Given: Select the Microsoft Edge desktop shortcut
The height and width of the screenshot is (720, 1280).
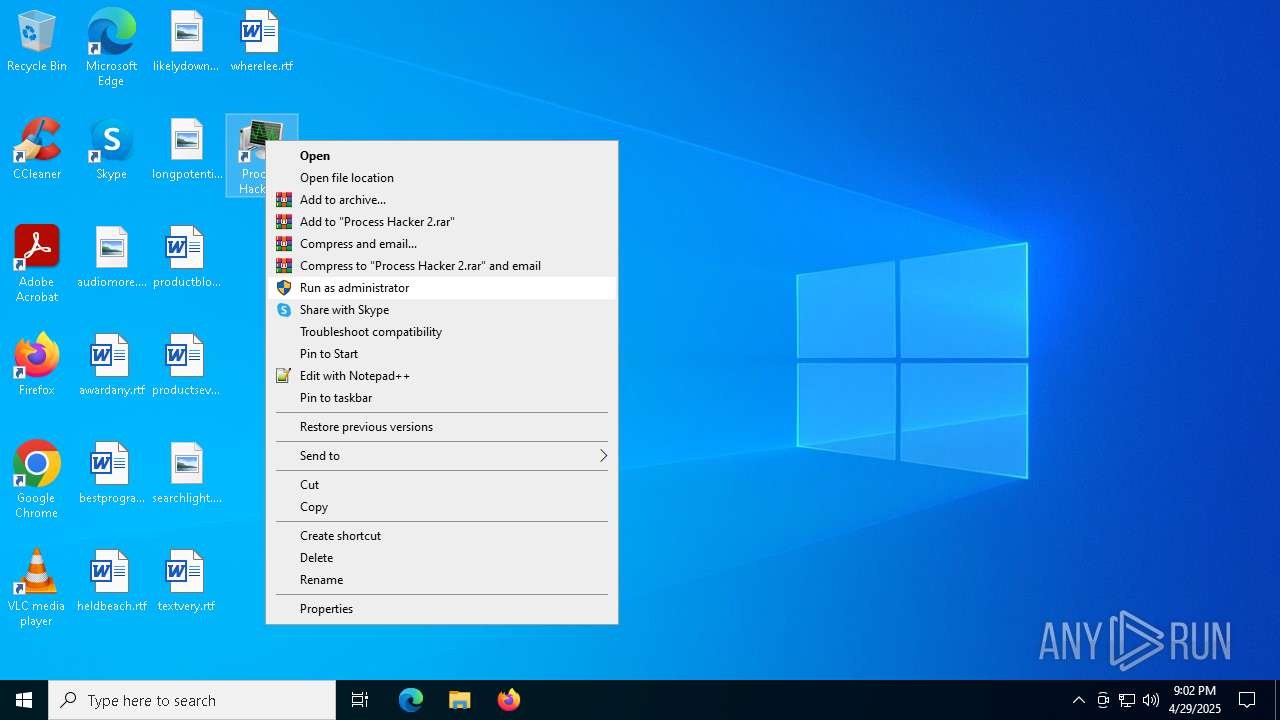Looking at the screenshot, I should point(111,47).
